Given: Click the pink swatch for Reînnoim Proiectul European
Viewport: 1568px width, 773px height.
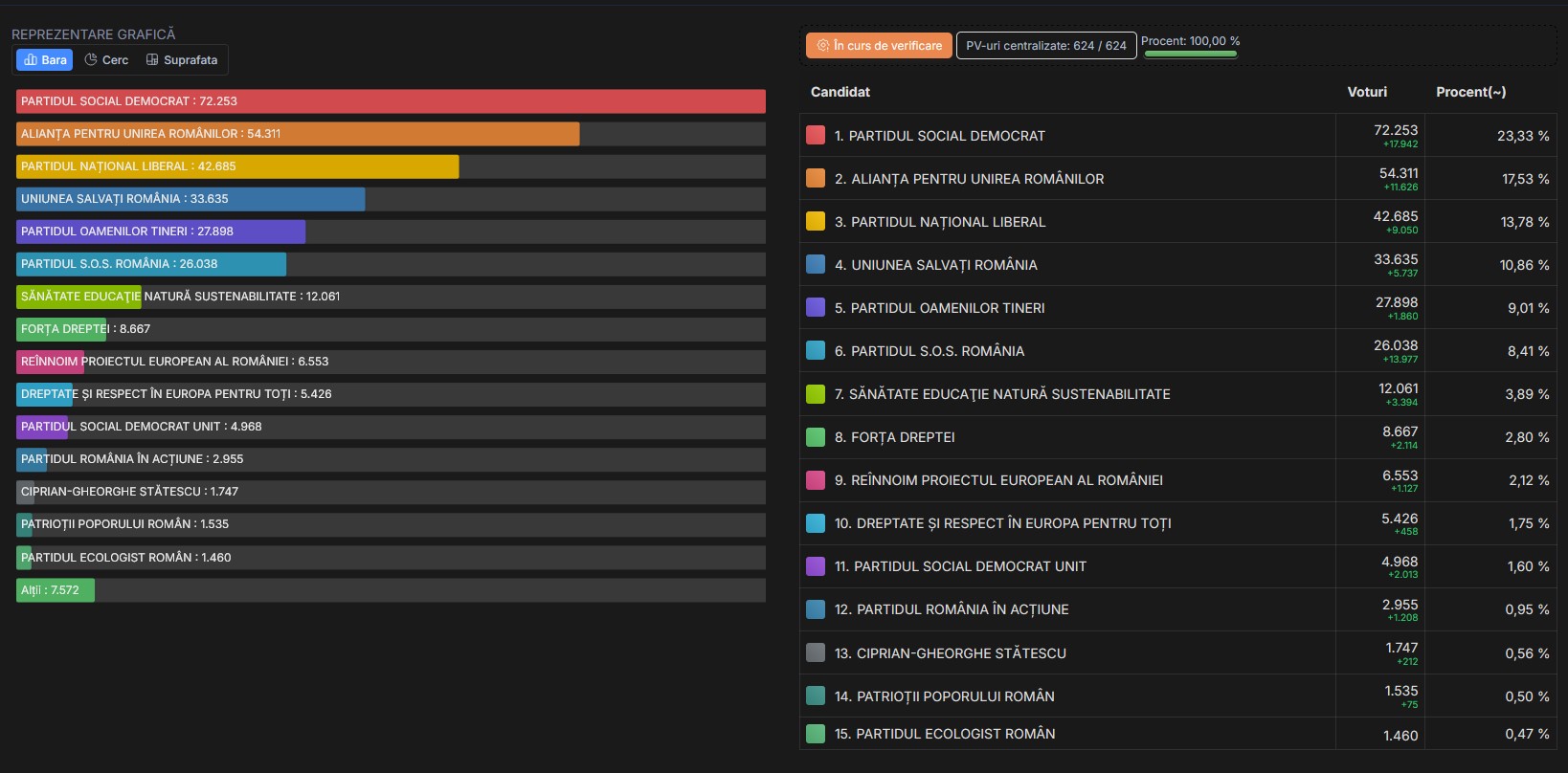Looking at the screenshot, I should 816,480.
